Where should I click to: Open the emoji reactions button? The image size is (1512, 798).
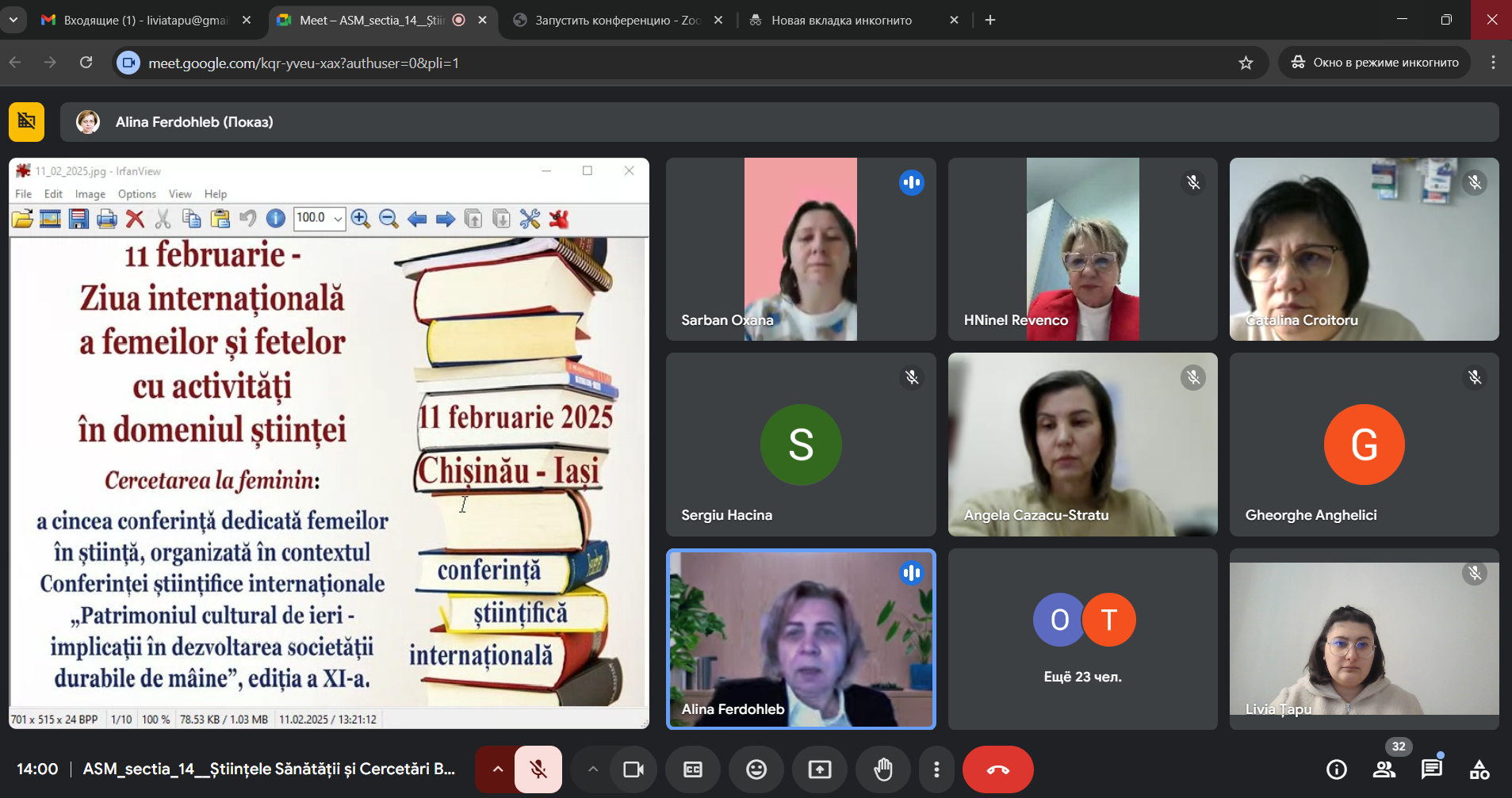756,769
